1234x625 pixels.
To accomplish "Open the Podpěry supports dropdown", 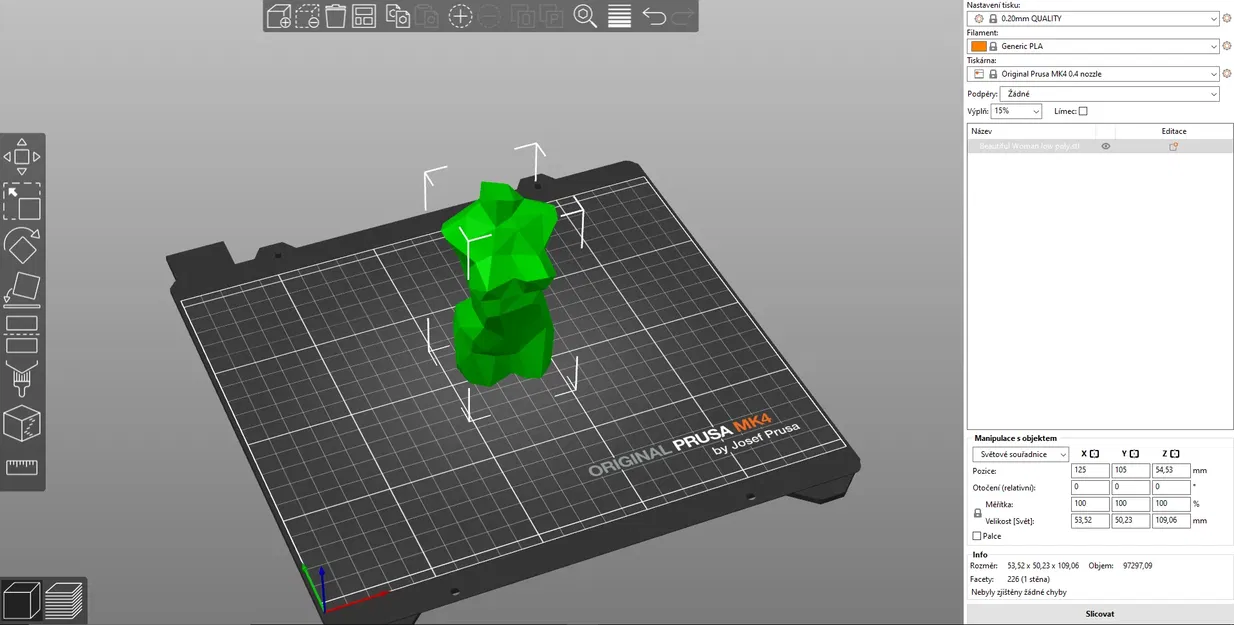I will (1109, 94).
